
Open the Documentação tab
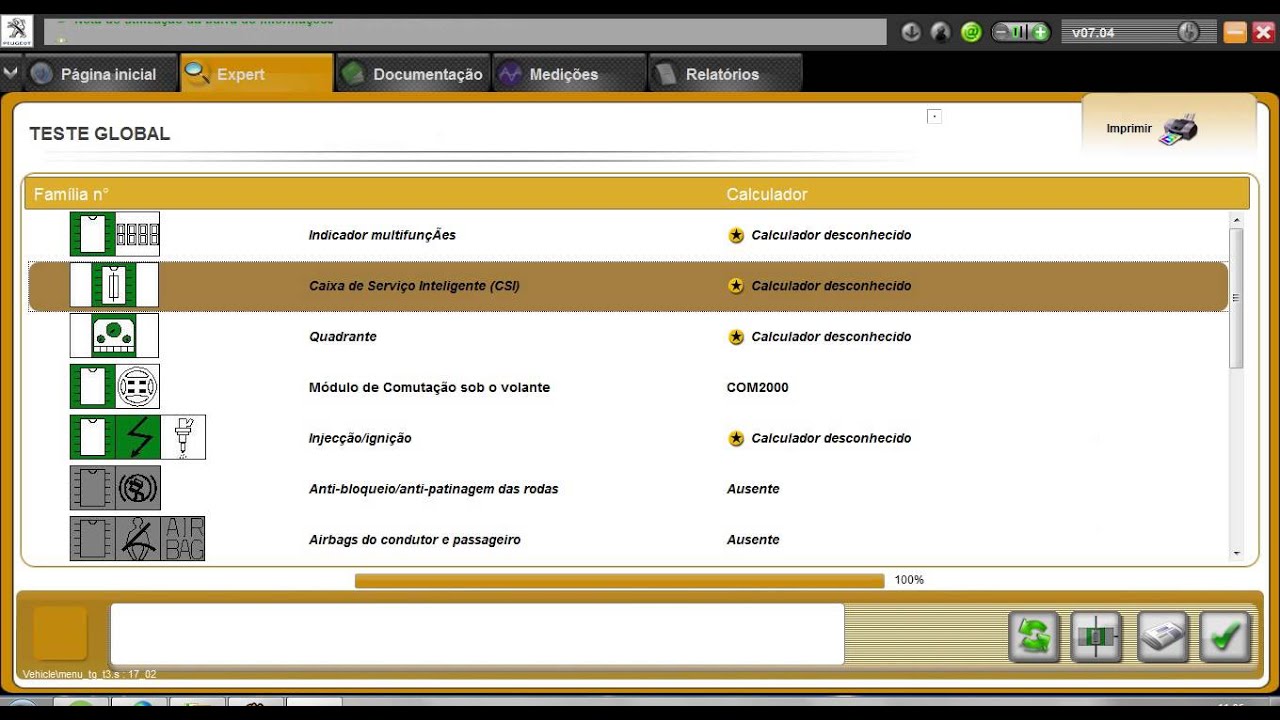[x=412, y=74]
